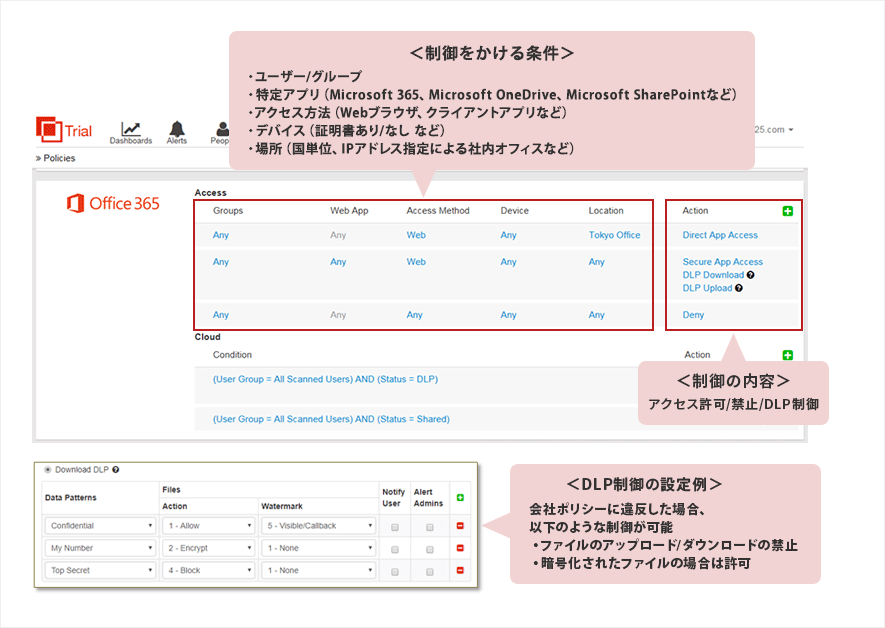Check Notify User for Confidential row
885x628 pixels.
point(395,527)
